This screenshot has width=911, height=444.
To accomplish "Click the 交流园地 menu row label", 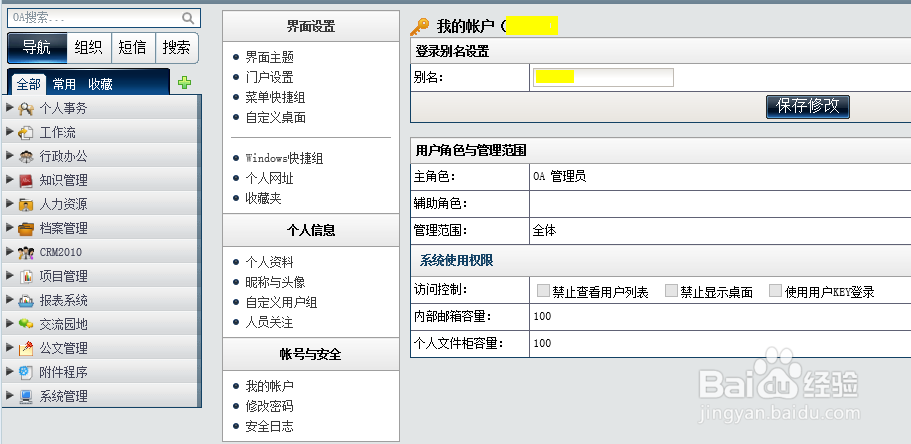I will coord(63,324).
